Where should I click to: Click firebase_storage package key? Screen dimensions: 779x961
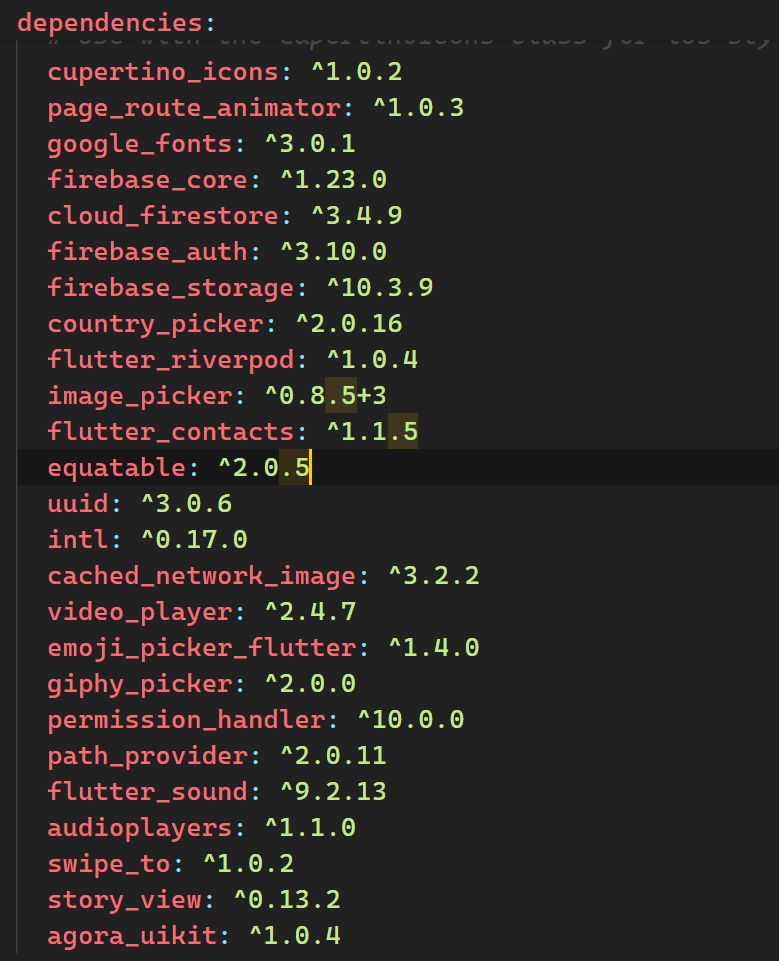171,288
